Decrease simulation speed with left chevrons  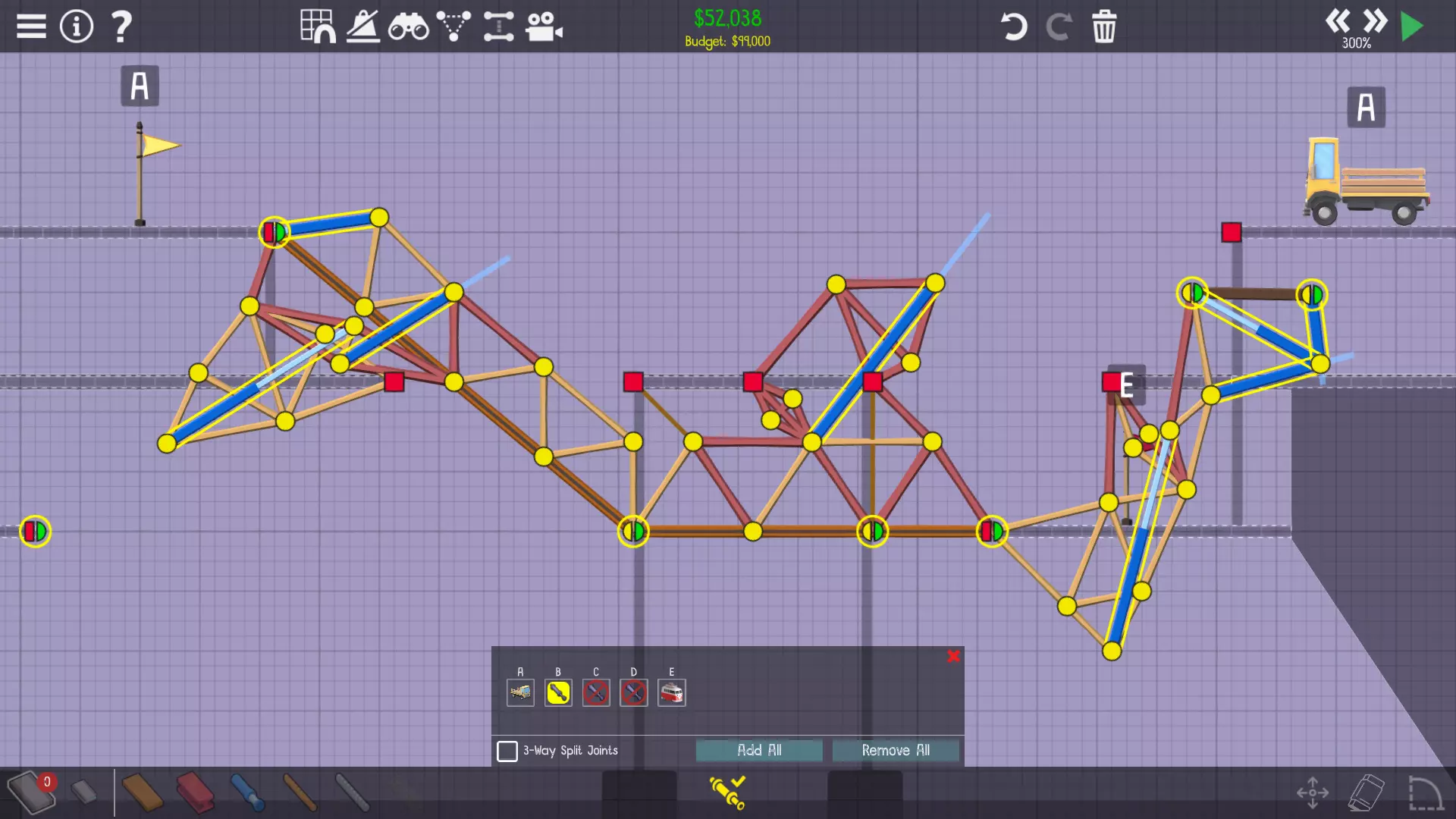[1338, 20]
